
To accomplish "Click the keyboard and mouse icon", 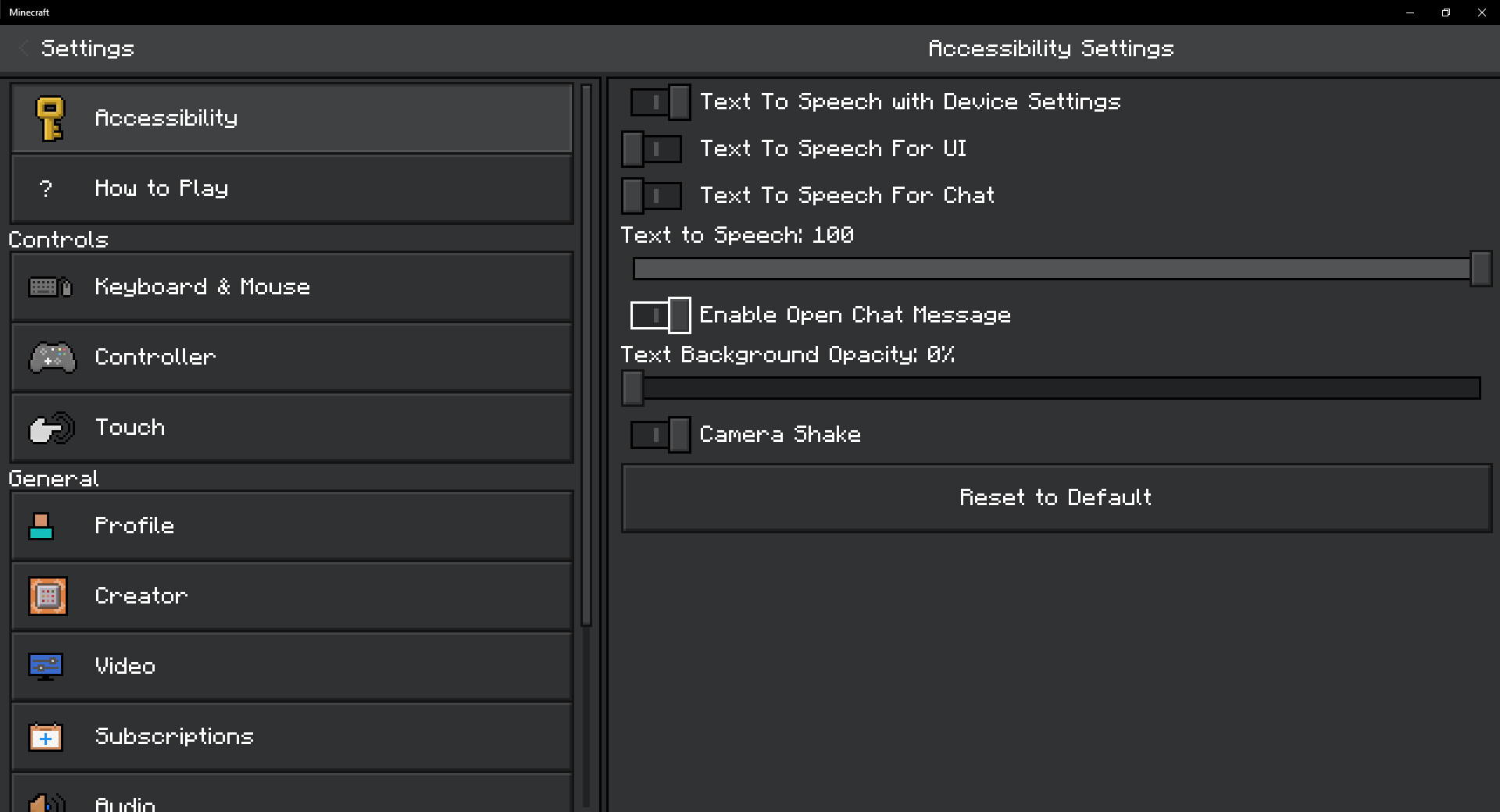I will click(x=50, y=287).
